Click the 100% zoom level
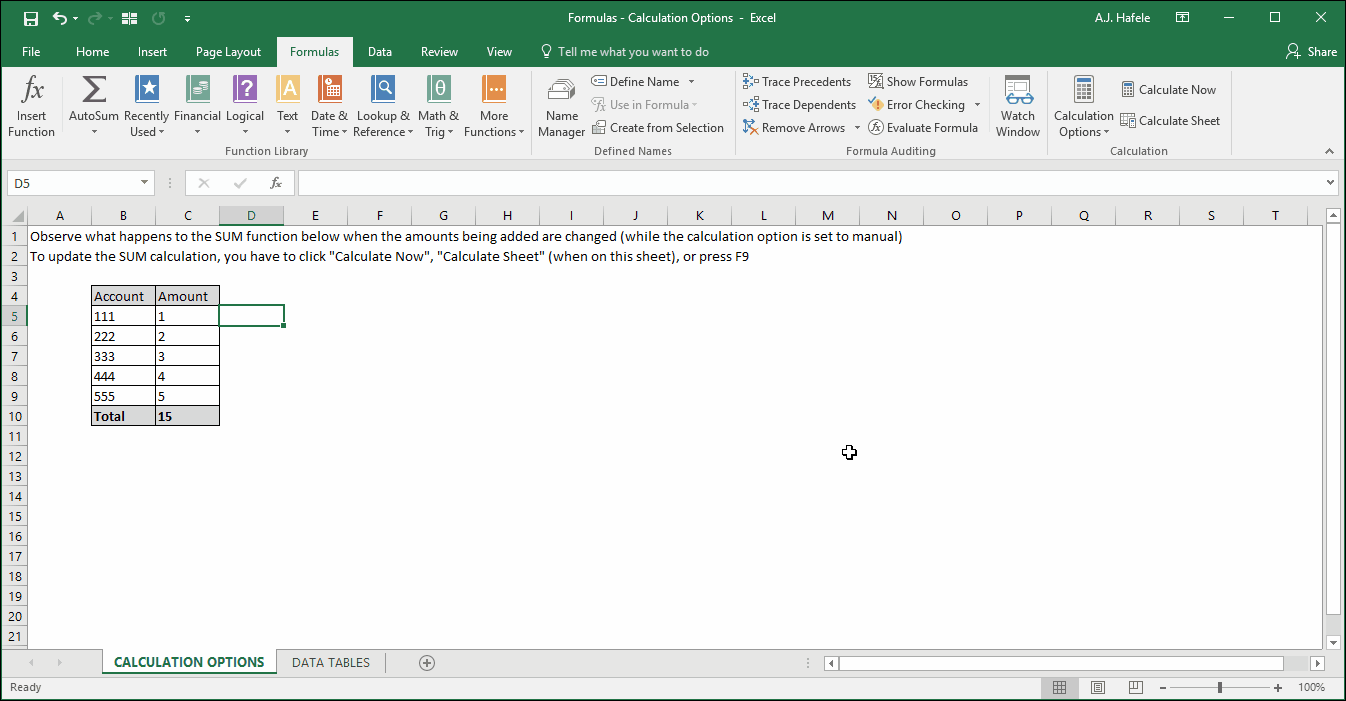 click(1311, 688)
